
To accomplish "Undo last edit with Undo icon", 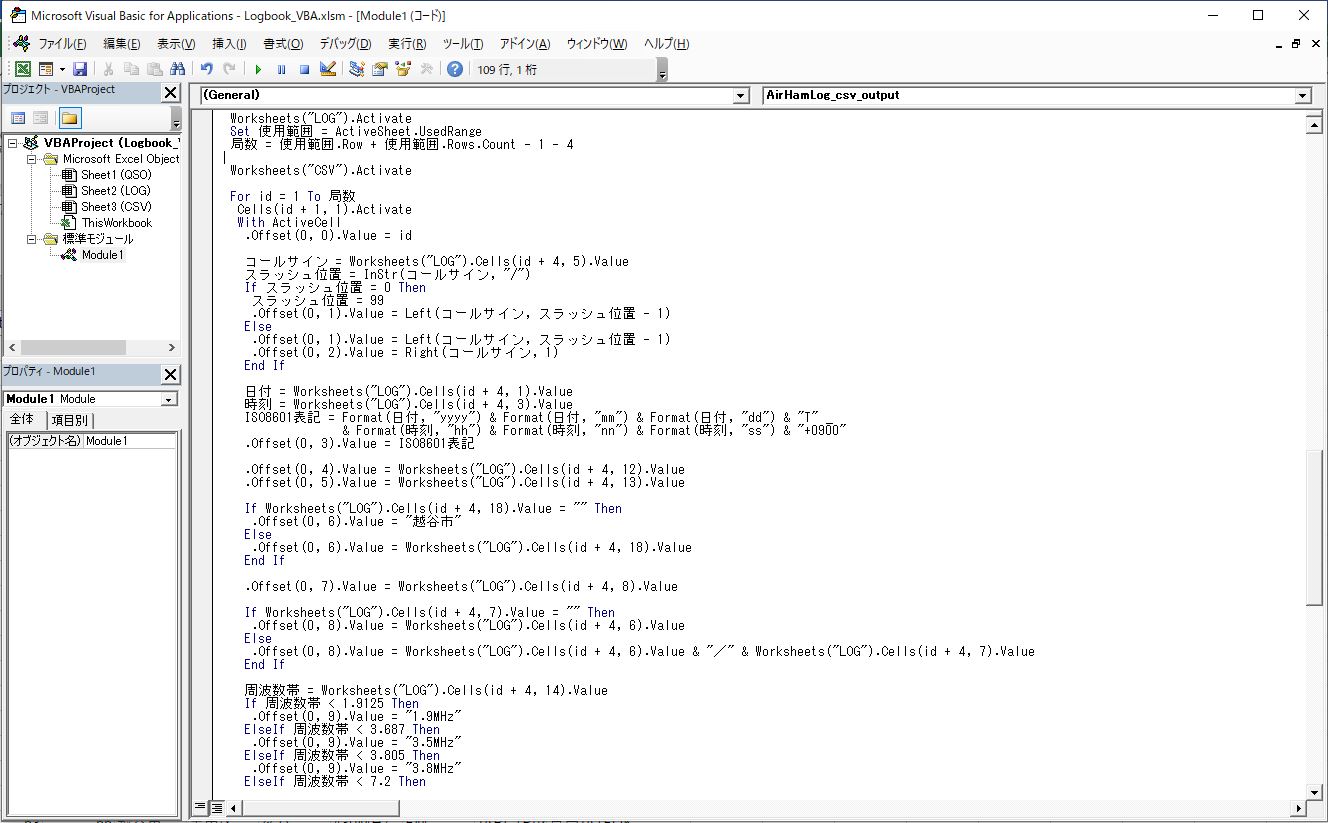I will click(x=206, y=69).
